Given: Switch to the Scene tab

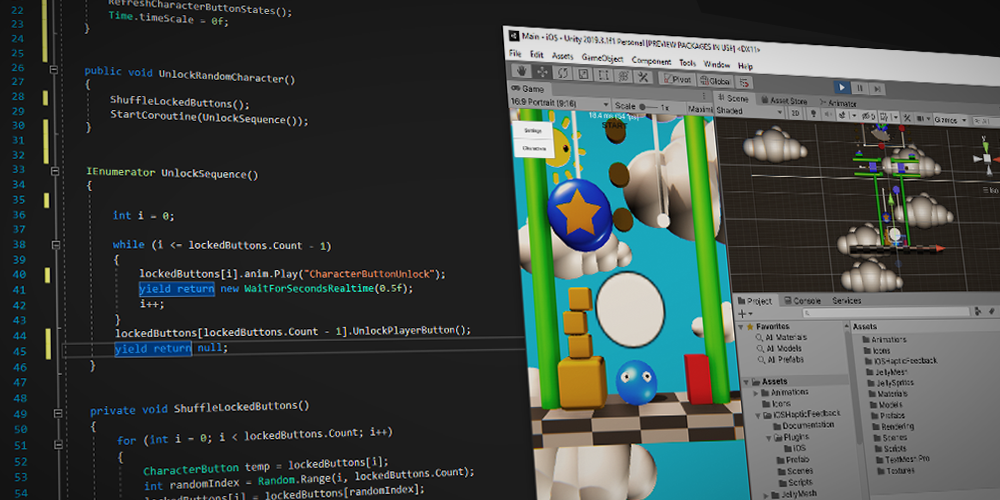Looking at the screenshot, I should pyautogui.click(x=734, y=98).
